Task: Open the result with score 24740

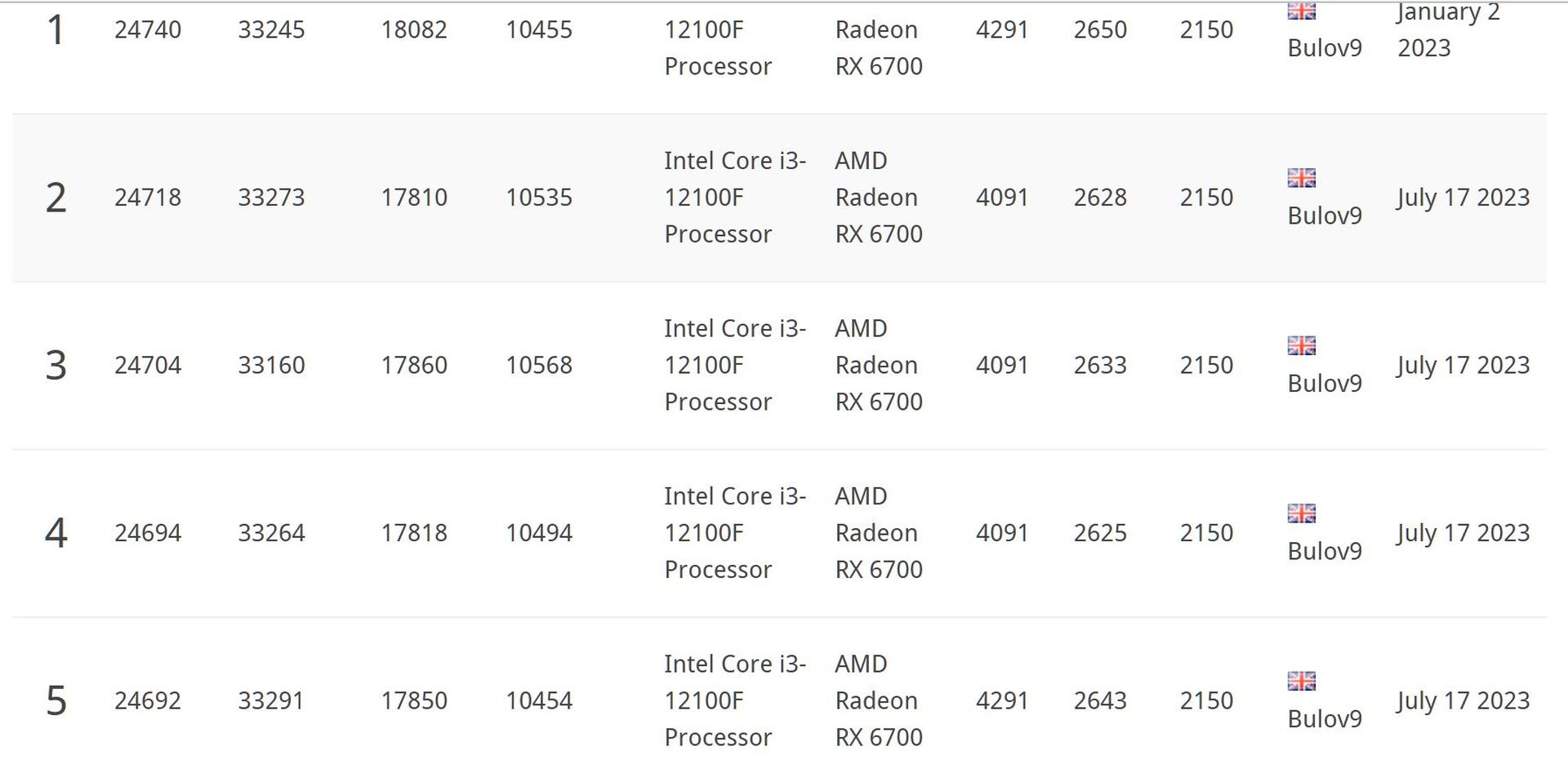Action: [x=148, y=30]
